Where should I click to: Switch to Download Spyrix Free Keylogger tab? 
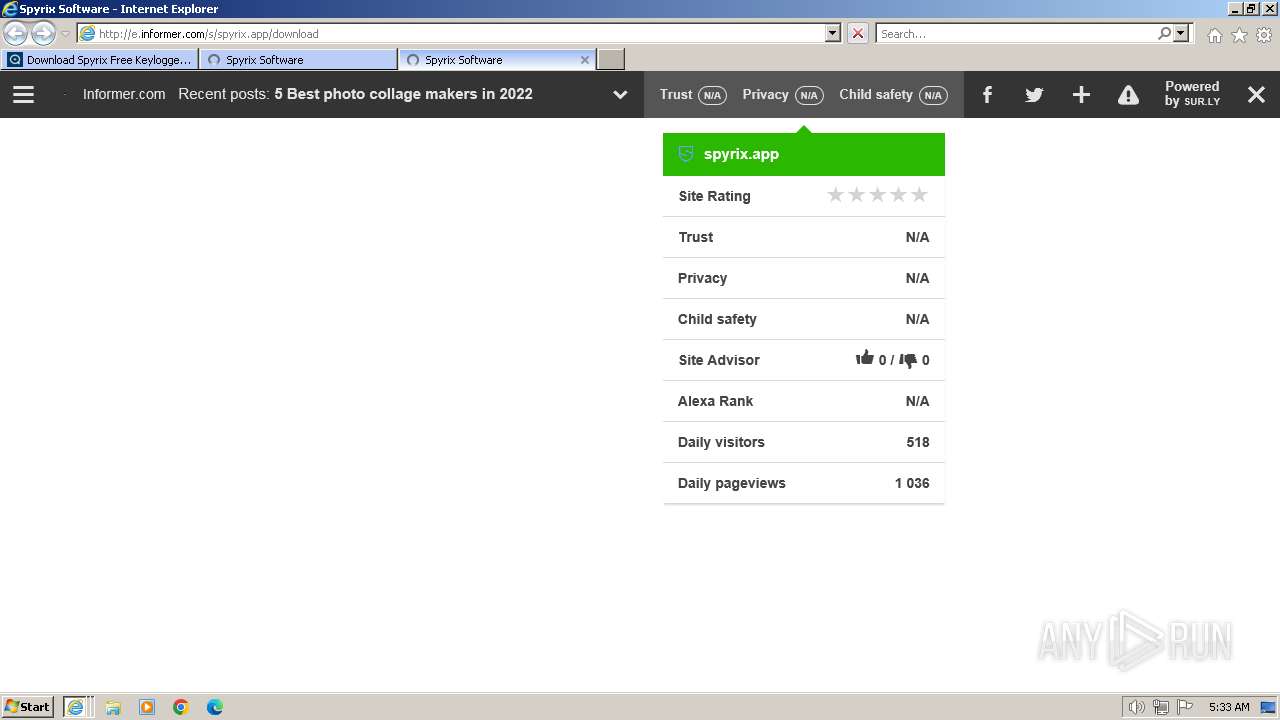[x=99, y=60]
